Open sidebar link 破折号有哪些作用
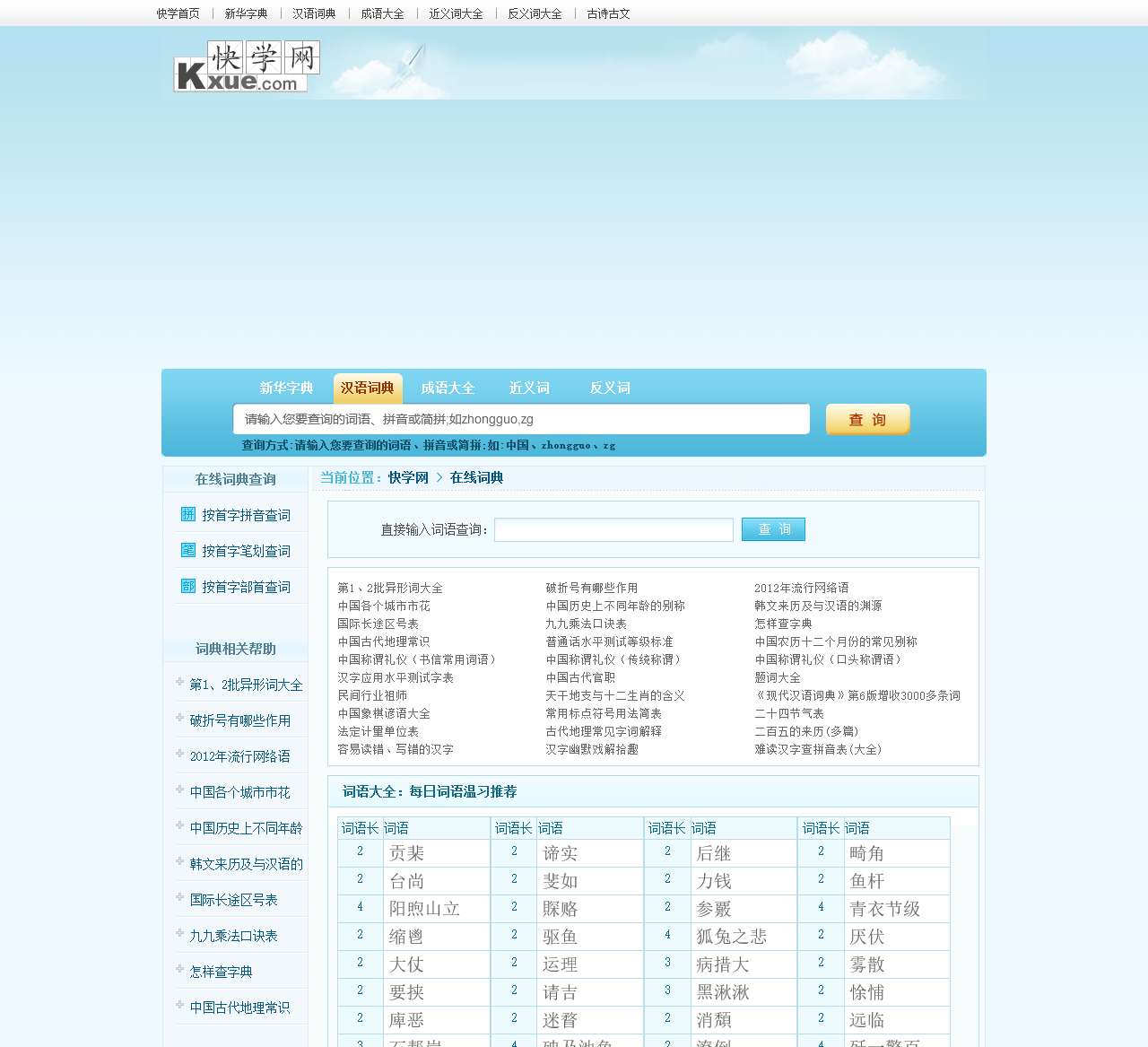This screenshot has width=1148, height=1047. [x=239, y=720]
